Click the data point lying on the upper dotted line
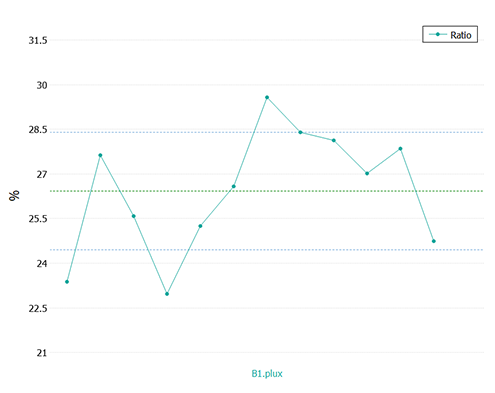The width and height of the screenshot is (495, 393). click(300, 132)
